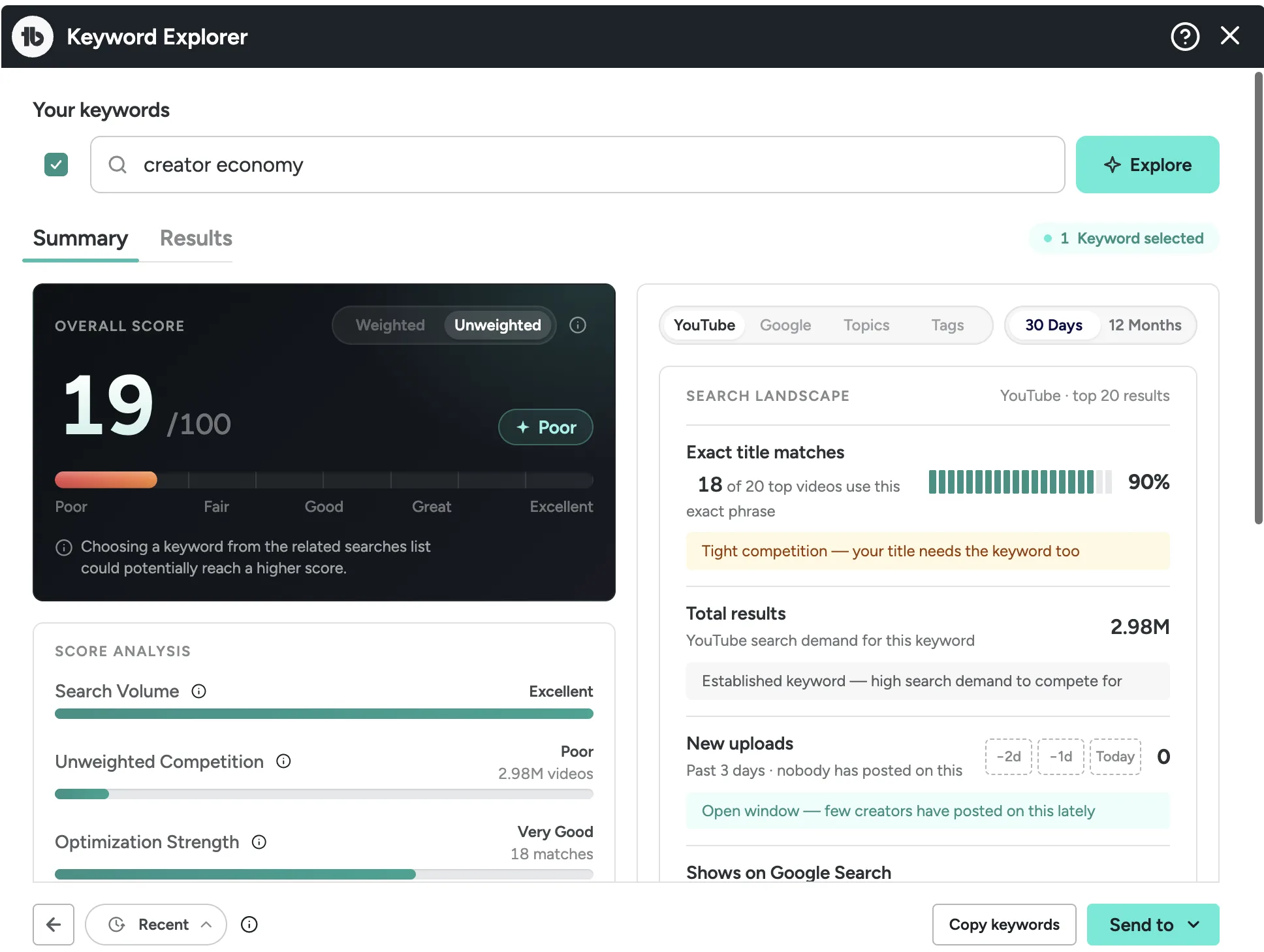The height and width of the screenshot is (952, 1264).
Task: Click the 'Established keyword' notice
Action: click(x=928, y=681)
